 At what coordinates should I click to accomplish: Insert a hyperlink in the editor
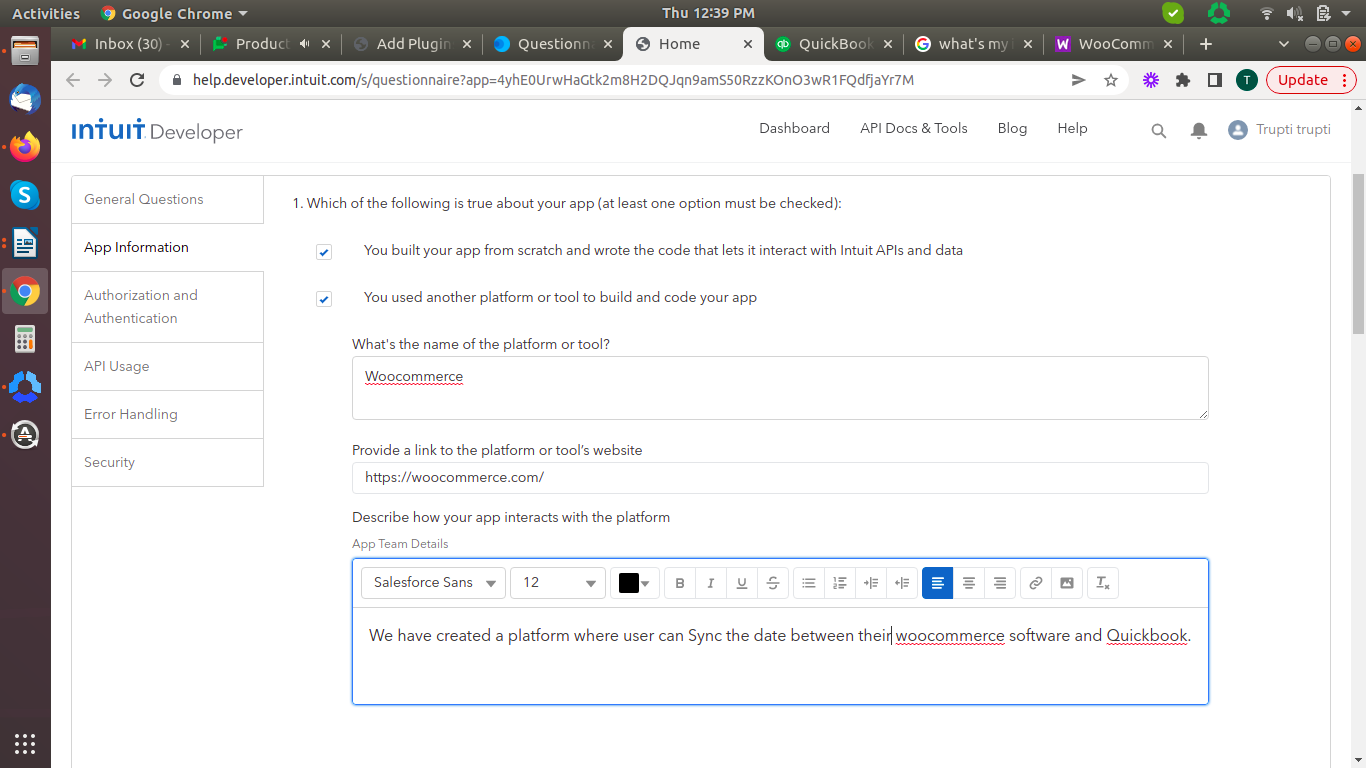[1036, 583]
